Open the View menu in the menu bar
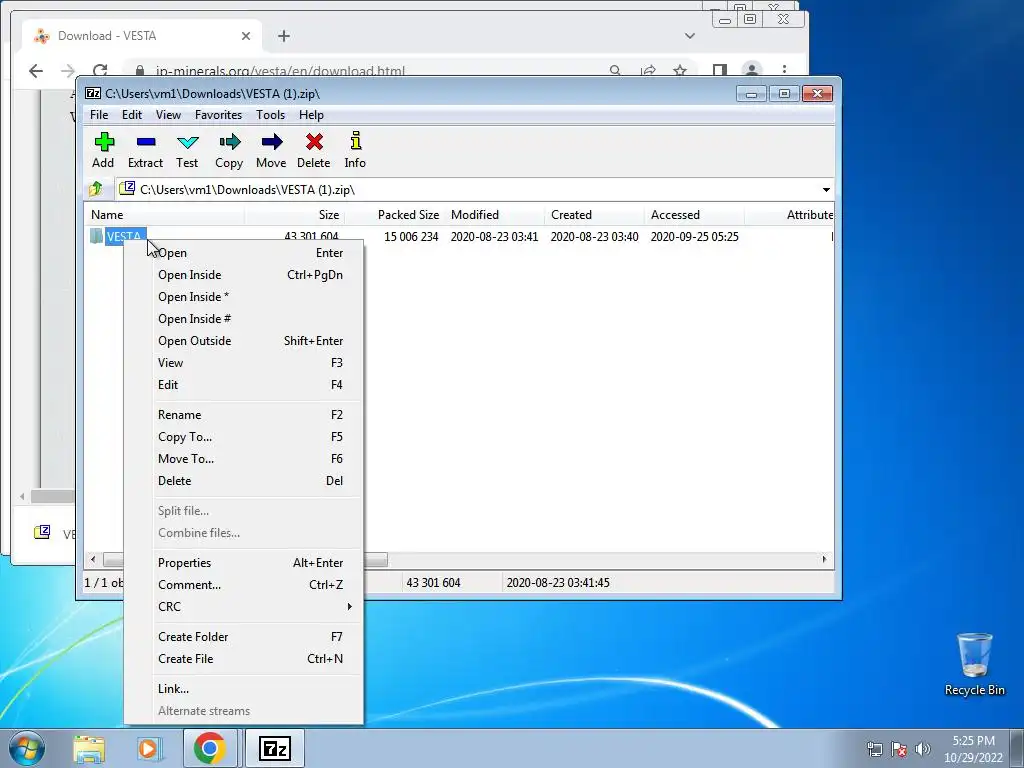Viewport: 1024px width, 768px height. 168,115
